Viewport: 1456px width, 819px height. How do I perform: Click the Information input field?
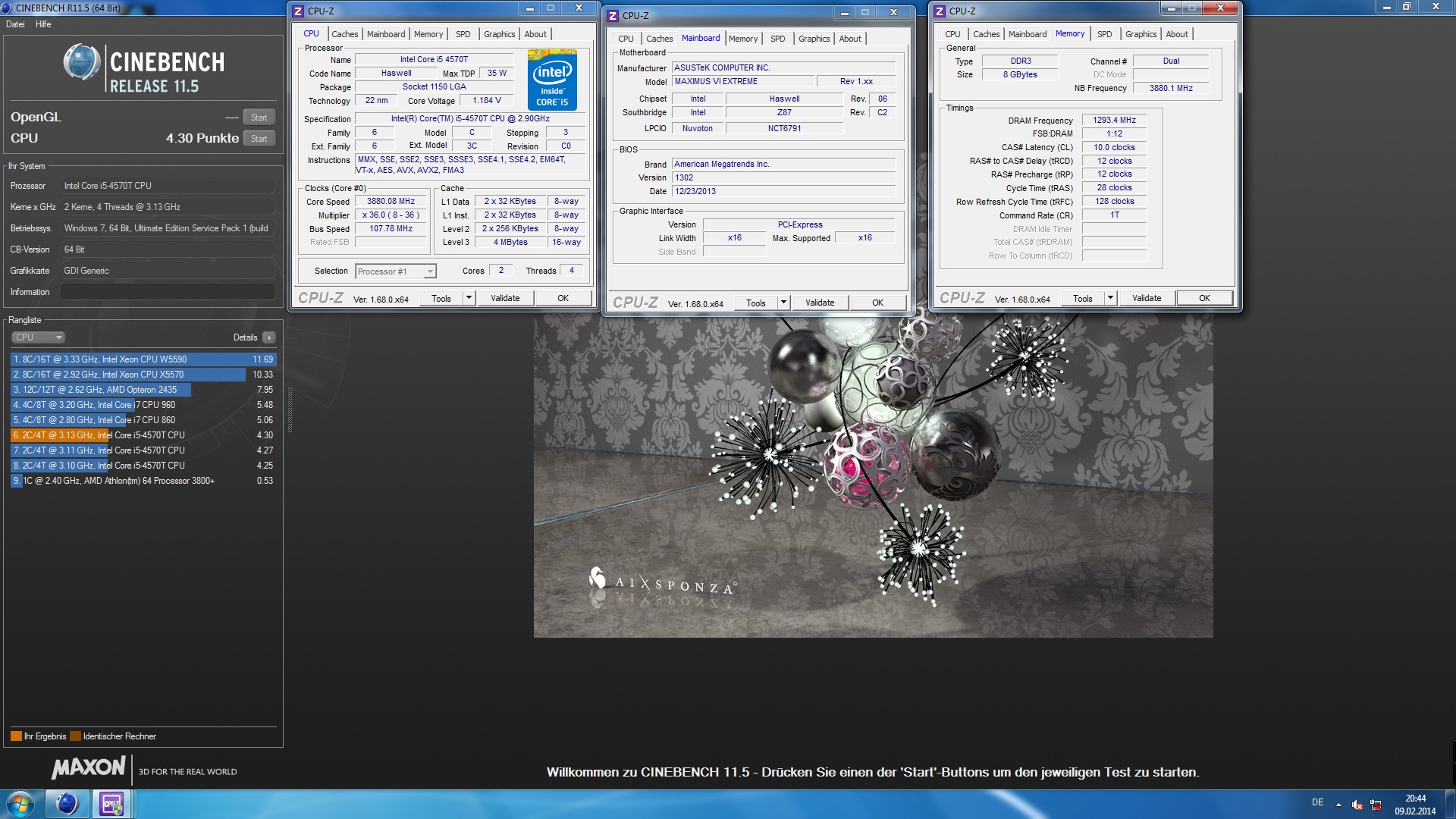(x=168, y=292)
